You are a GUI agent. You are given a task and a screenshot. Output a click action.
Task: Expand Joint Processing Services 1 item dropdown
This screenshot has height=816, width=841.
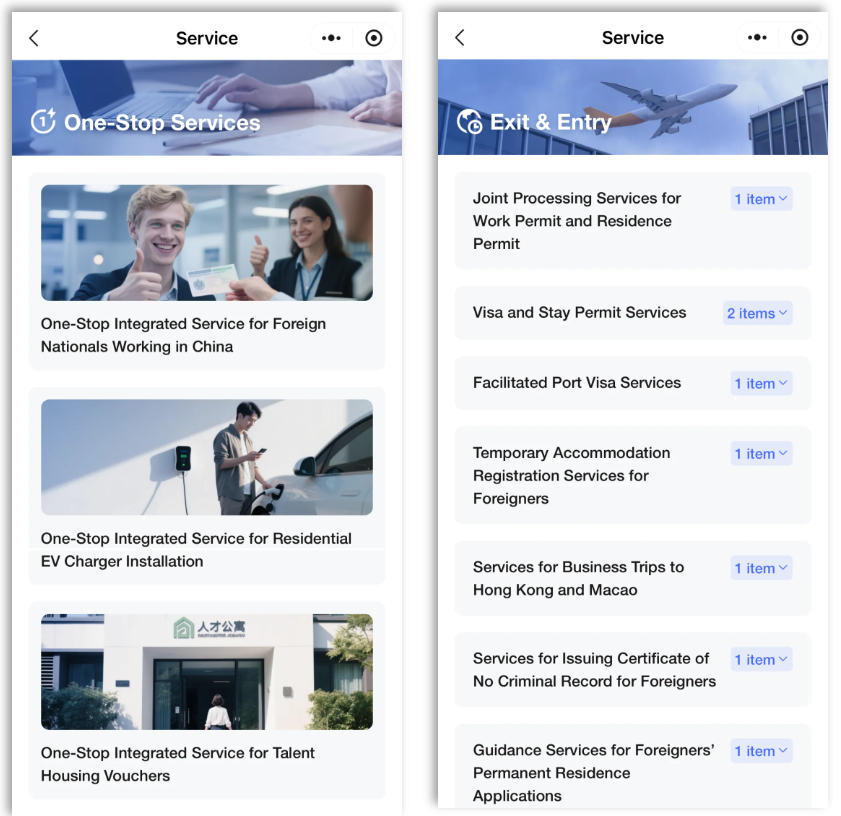[x=761, y=199]
